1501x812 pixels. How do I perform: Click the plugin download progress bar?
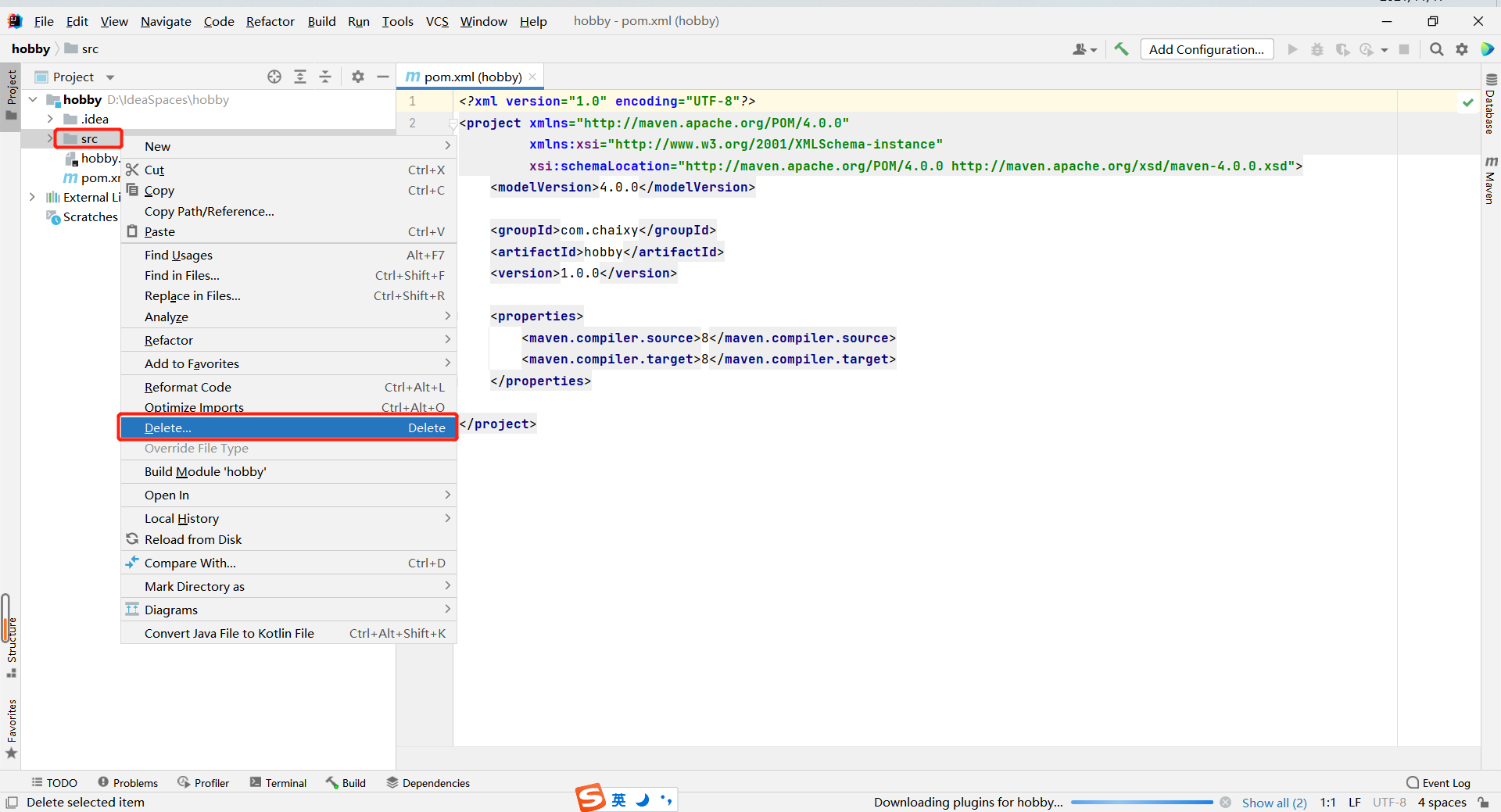coord(1141,803)
